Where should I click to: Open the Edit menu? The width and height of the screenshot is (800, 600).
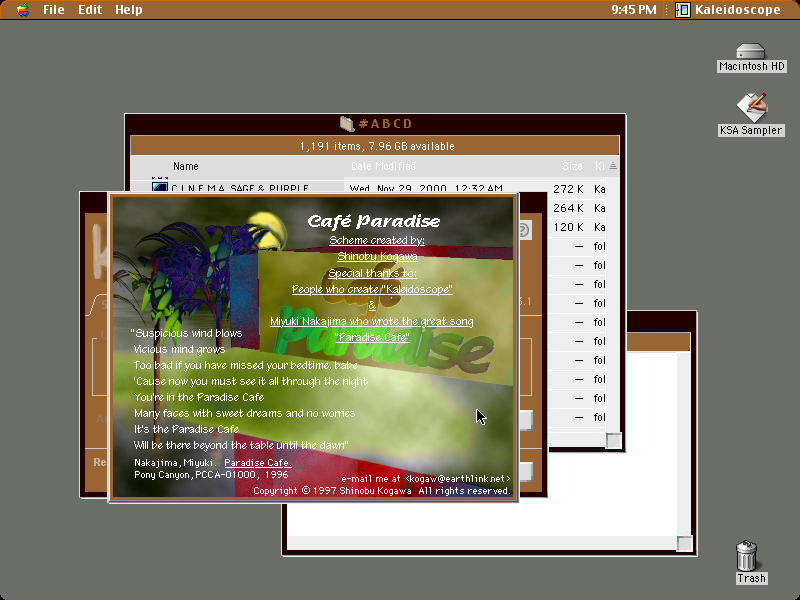[90, 10]
